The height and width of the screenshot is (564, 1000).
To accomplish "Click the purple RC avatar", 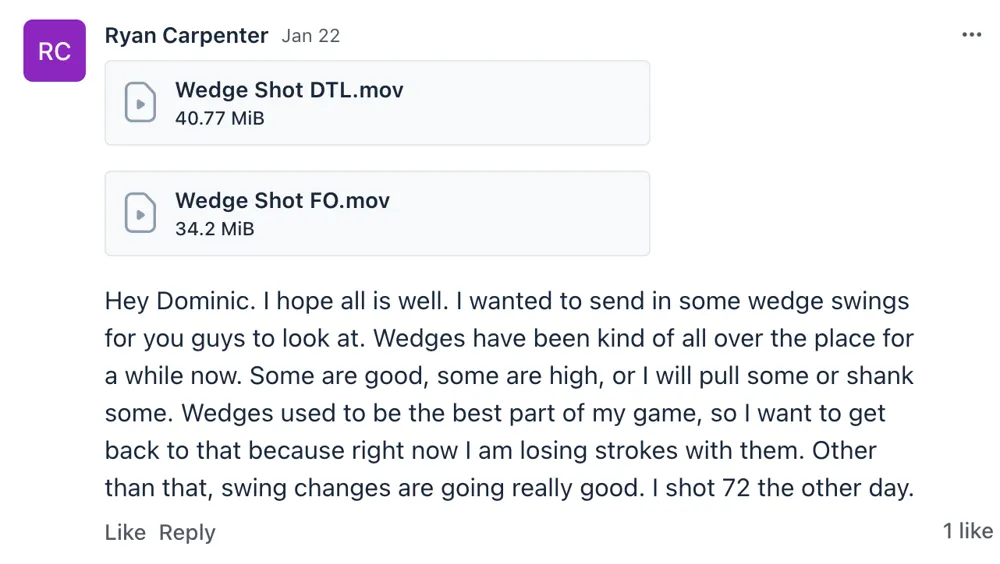I will 54,51.
